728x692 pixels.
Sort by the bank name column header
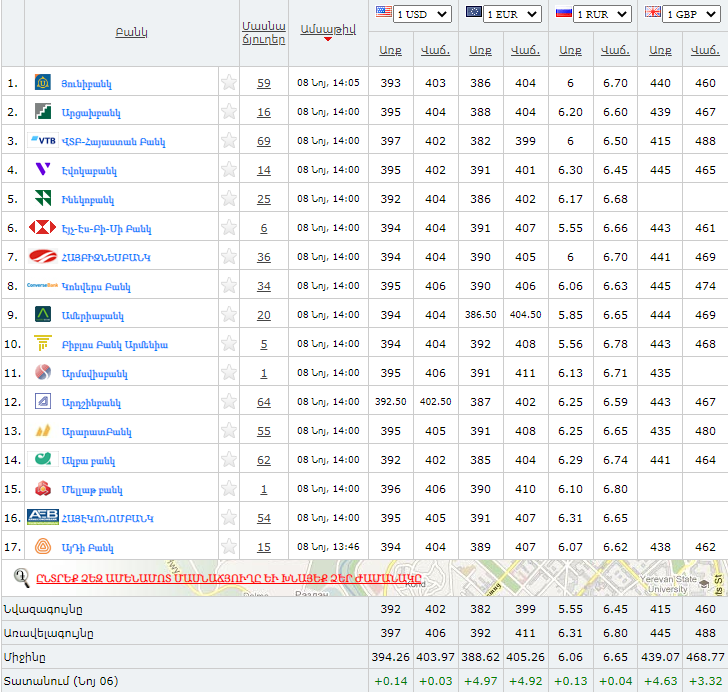[131, 33]
